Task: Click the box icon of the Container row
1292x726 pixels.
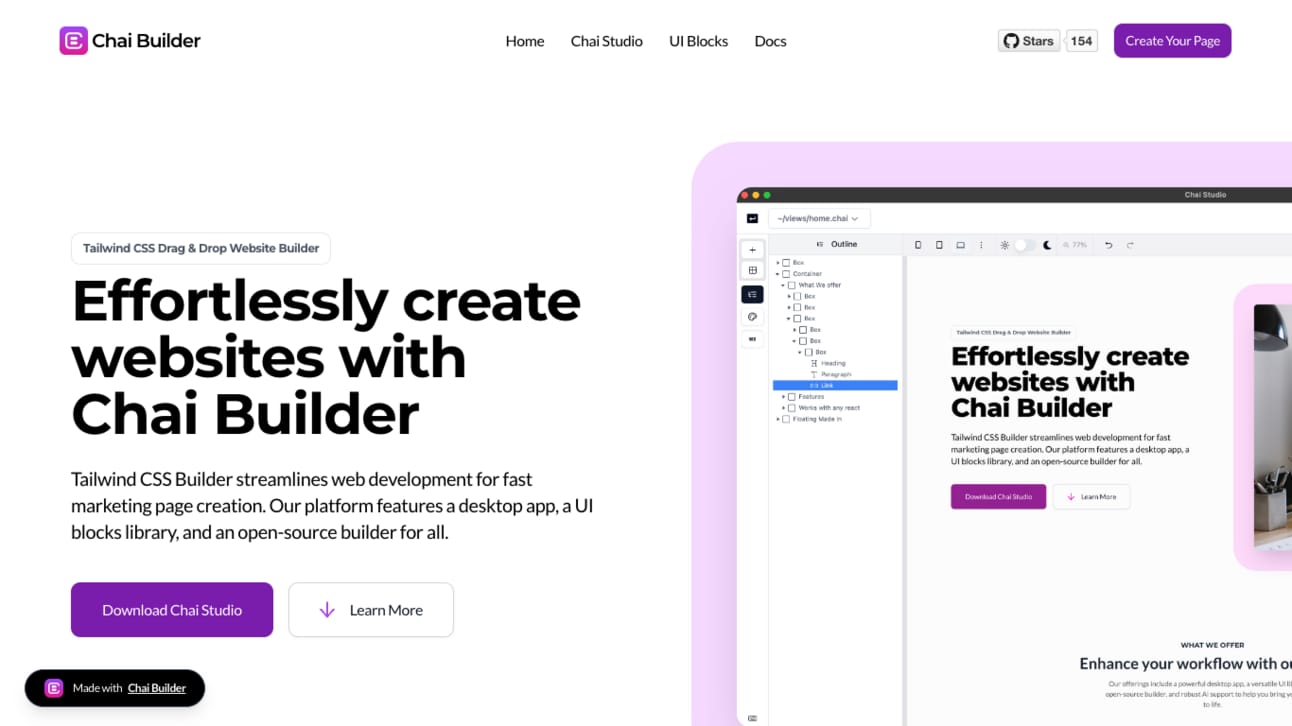Action: (x=786, y=274)
